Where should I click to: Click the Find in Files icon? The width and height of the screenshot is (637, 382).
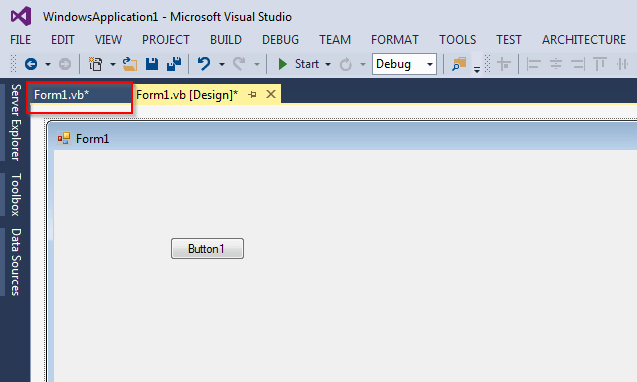pyautogui.click(x=459, y=64)
